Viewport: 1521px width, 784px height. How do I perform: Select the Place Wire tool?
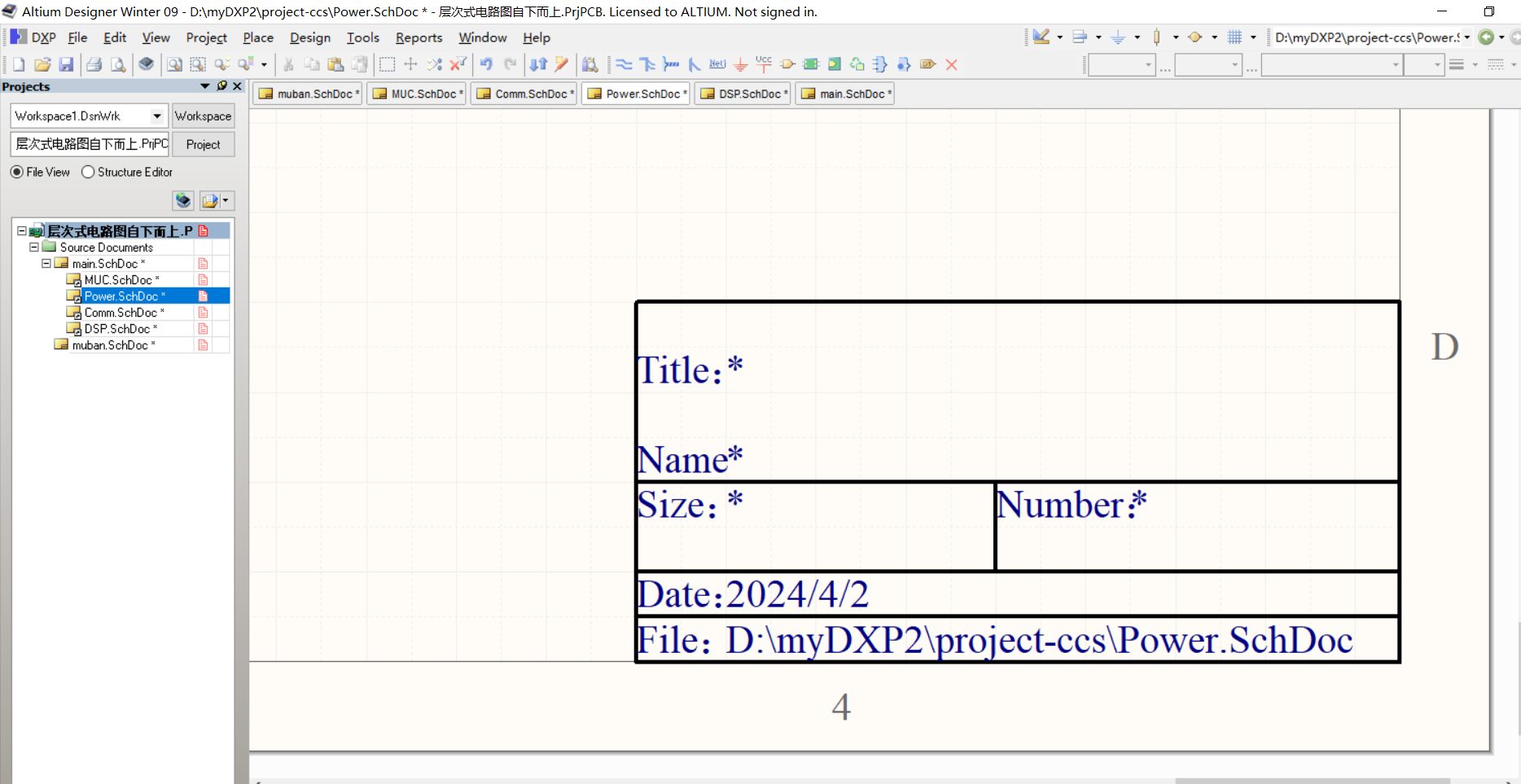(624, 64)
